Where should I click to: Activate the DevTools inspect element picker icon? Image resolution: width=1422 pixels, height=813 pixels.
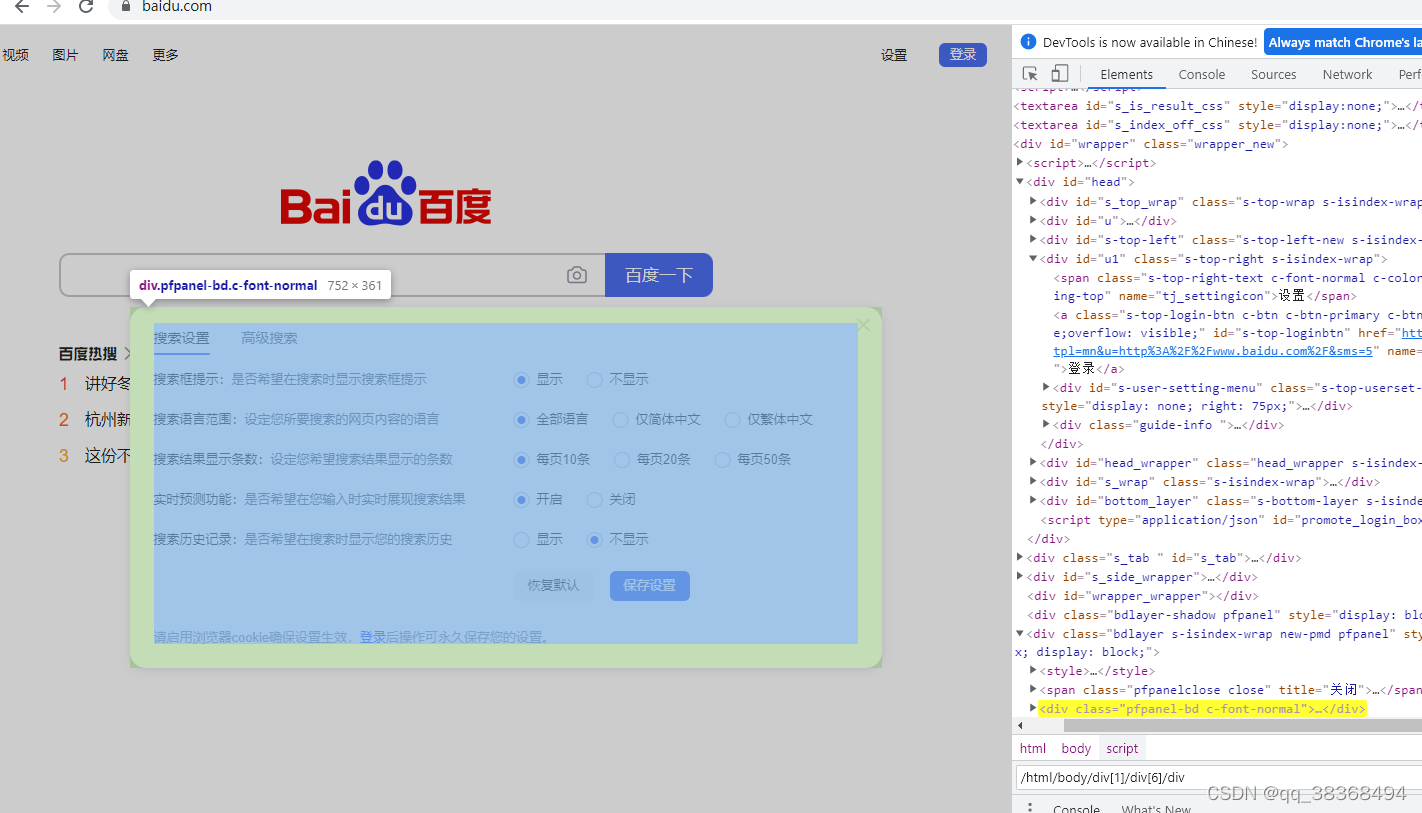point(1030,74)
